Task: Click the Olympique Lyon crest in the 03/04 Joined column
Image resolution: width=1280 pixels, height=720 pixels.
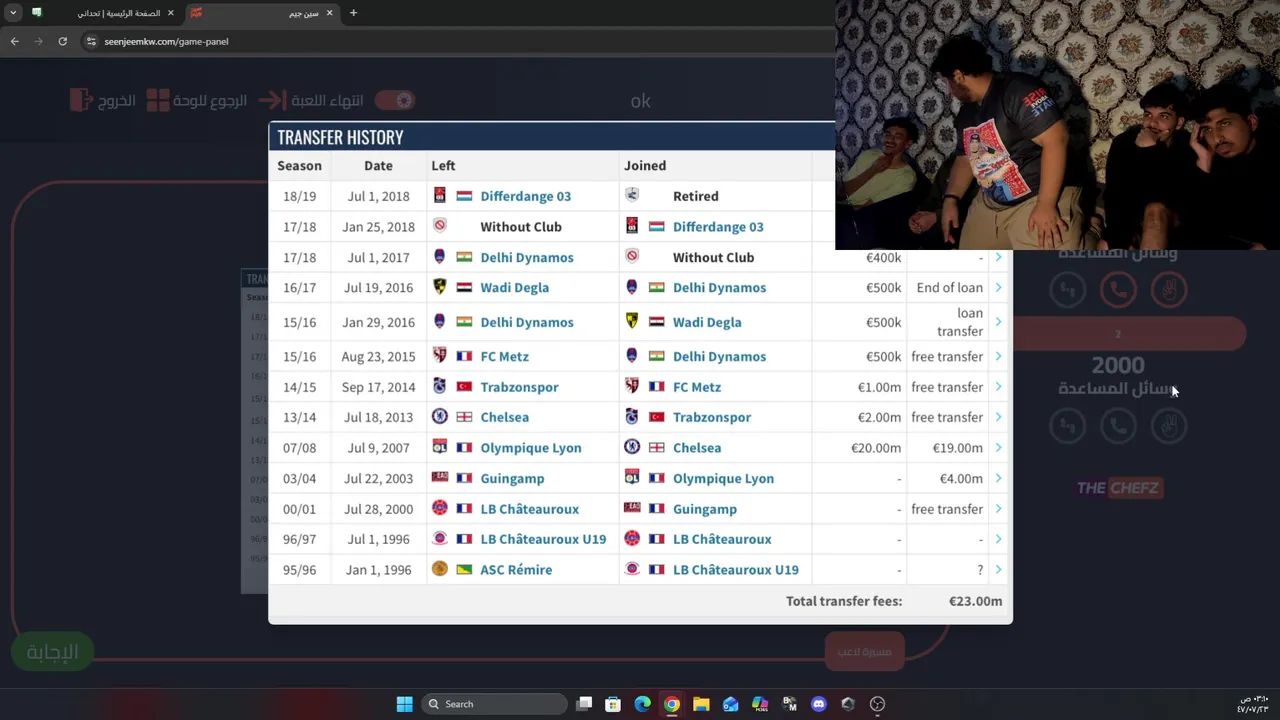Action: click(632, 477)
